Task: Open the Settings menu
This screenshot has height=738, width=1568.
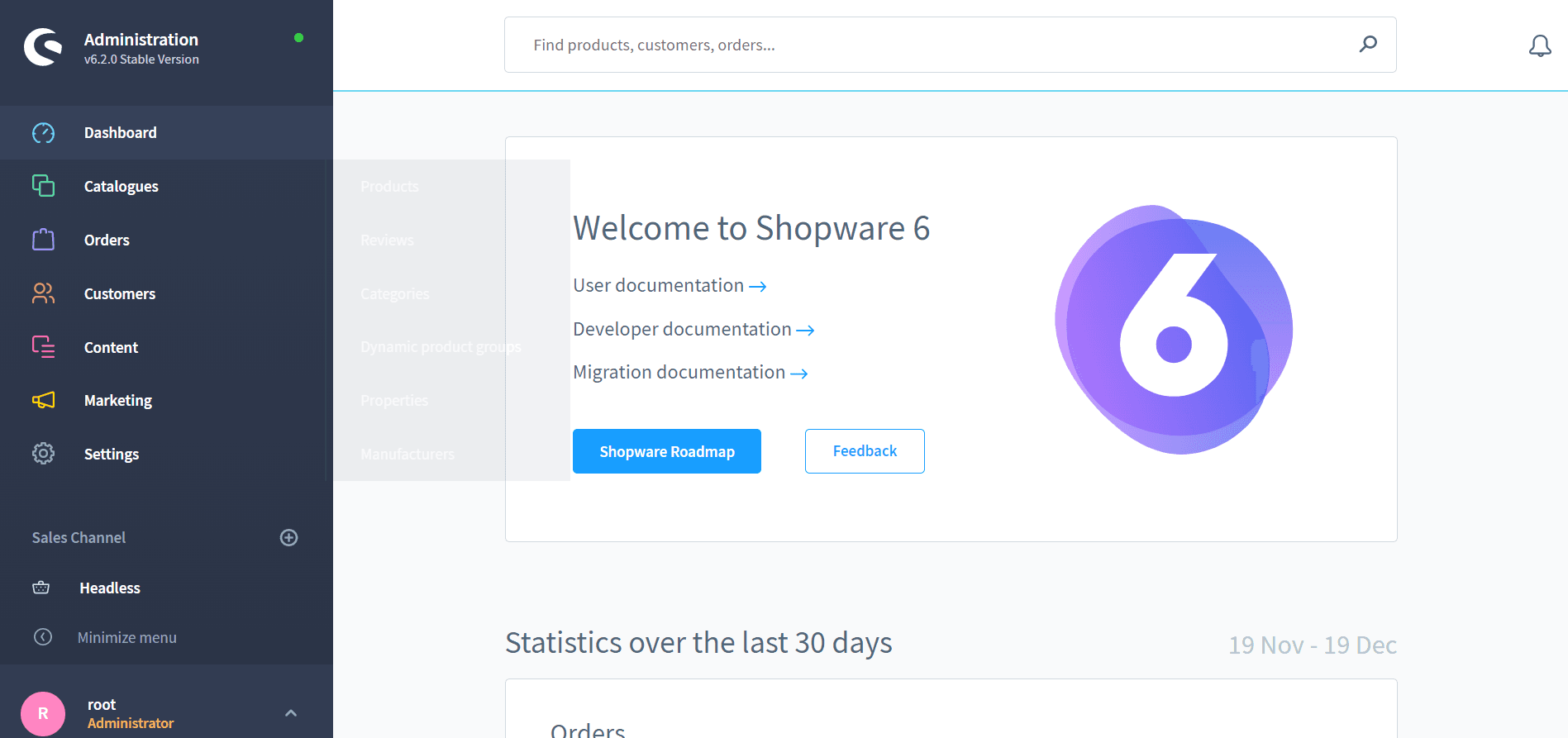Action: pyautogui.click(x=166, y=454)
